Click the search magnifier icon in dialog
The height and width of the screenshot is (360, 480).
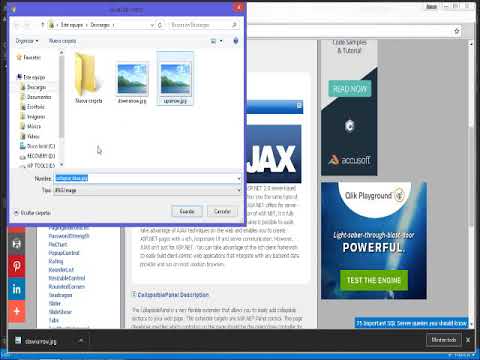234,25
